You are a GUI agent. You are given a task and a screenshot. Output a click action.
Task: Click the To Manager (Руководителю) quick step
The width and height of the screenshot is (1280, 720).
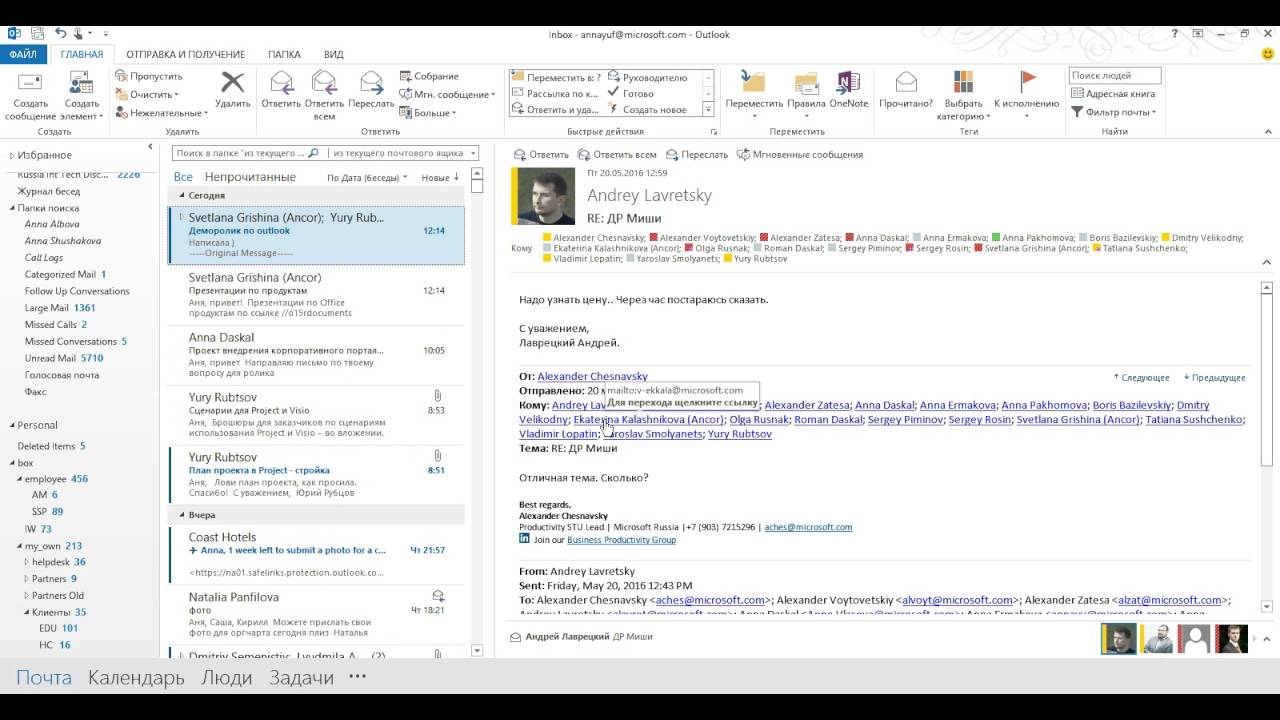click(x=647, y=77)
